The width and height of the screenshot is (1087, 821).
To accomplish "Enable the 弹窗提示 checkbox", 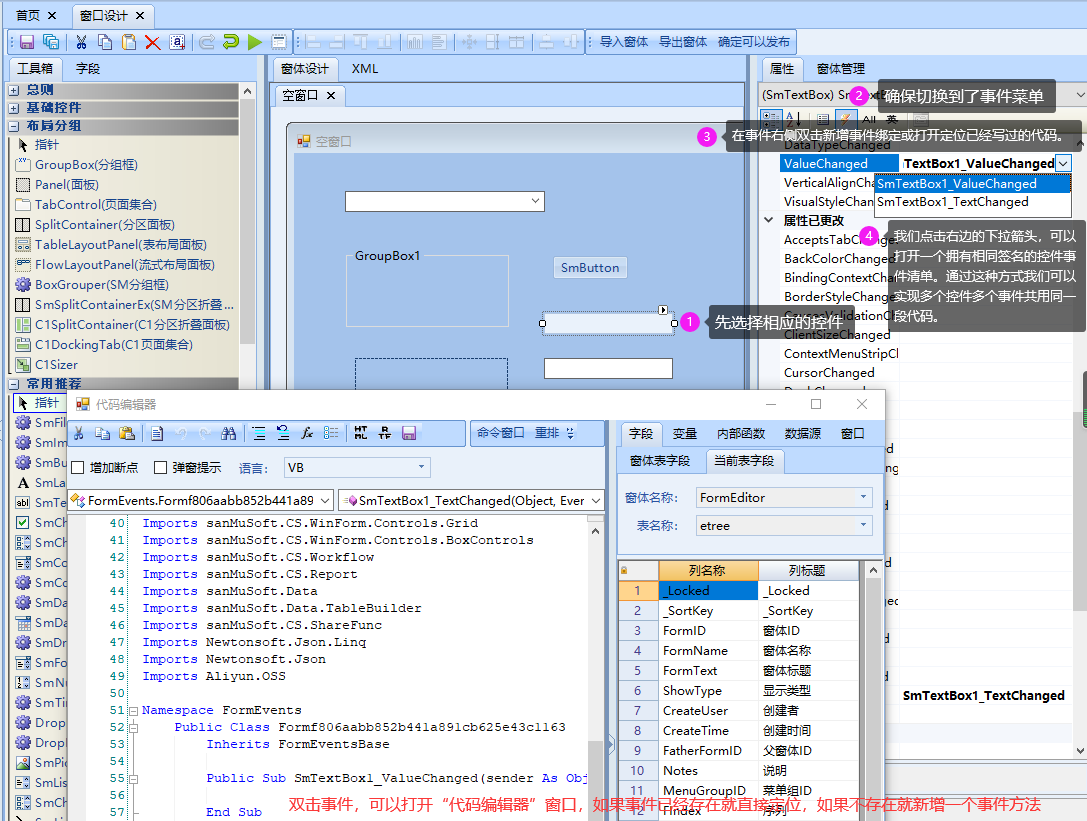I will [160, 468].
